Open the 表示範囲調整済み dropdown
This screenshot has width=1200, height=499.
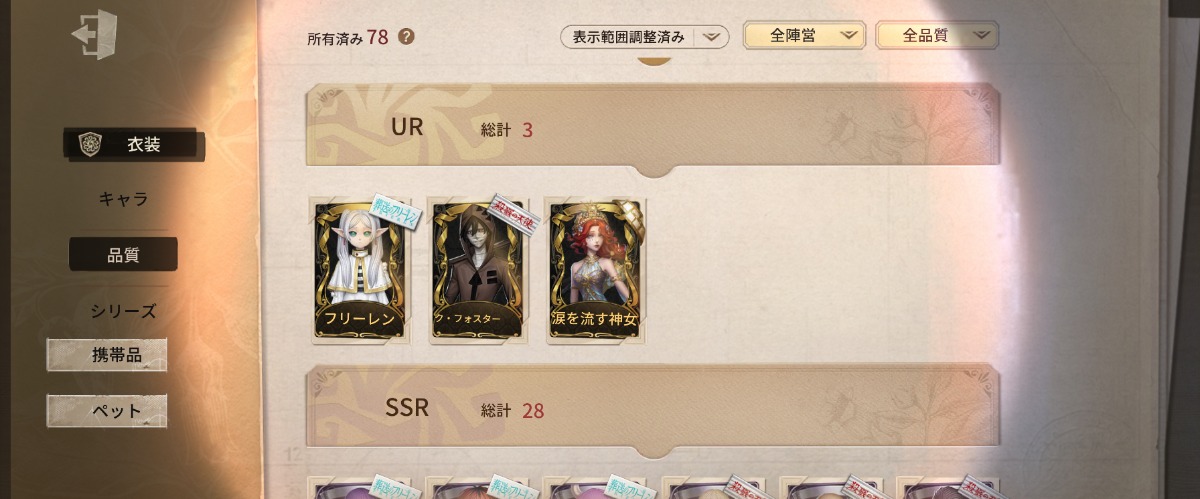coord(644,37)
